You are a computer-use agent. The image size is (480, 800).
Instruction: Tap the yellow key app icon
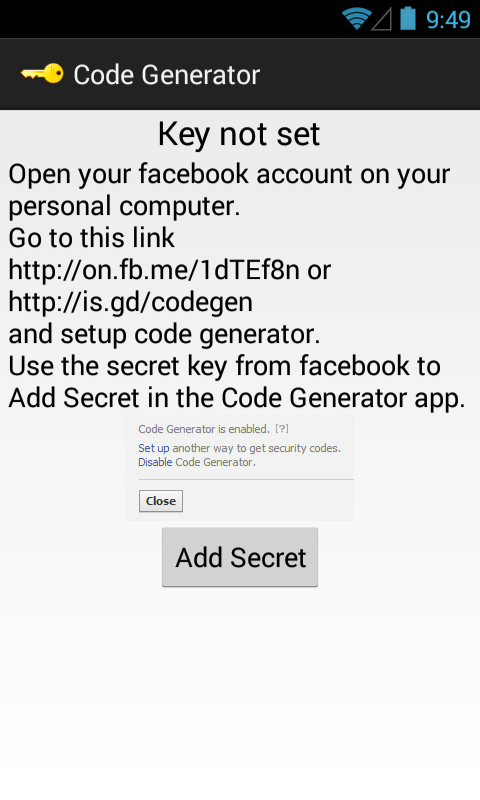(x=42, y=74)
